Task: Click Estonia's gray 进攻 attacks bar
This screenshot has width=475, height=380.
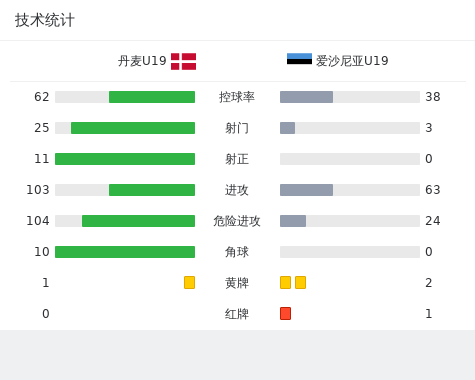Action: (306, 190)
